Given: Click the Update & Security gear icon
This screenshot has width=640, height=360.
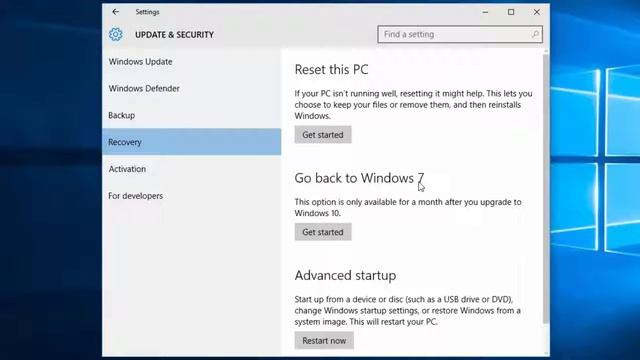Looking at the screenshot, I should pos(116,34).
